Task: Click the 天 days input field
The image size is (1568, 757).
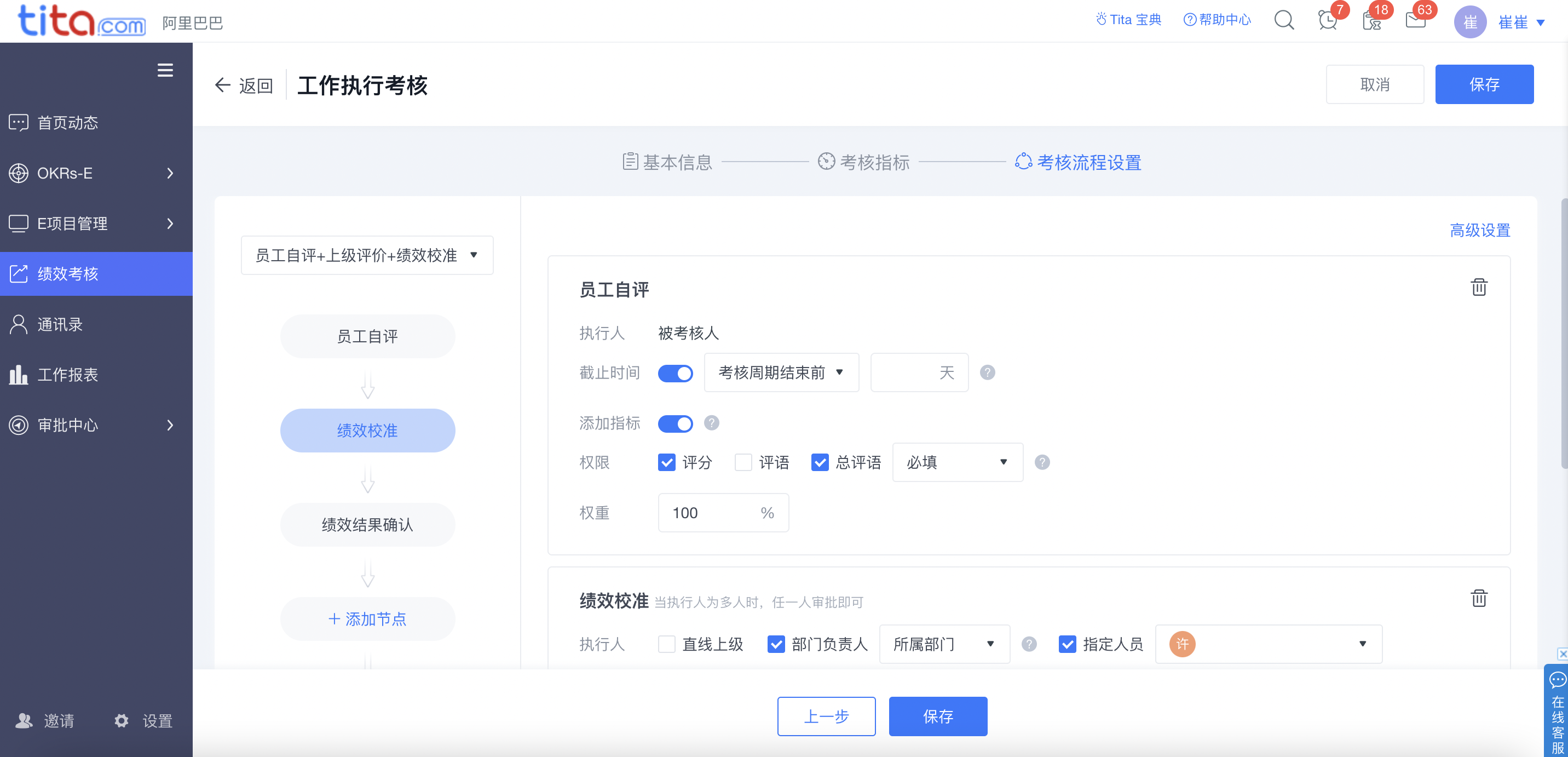Action: [919, 372]
